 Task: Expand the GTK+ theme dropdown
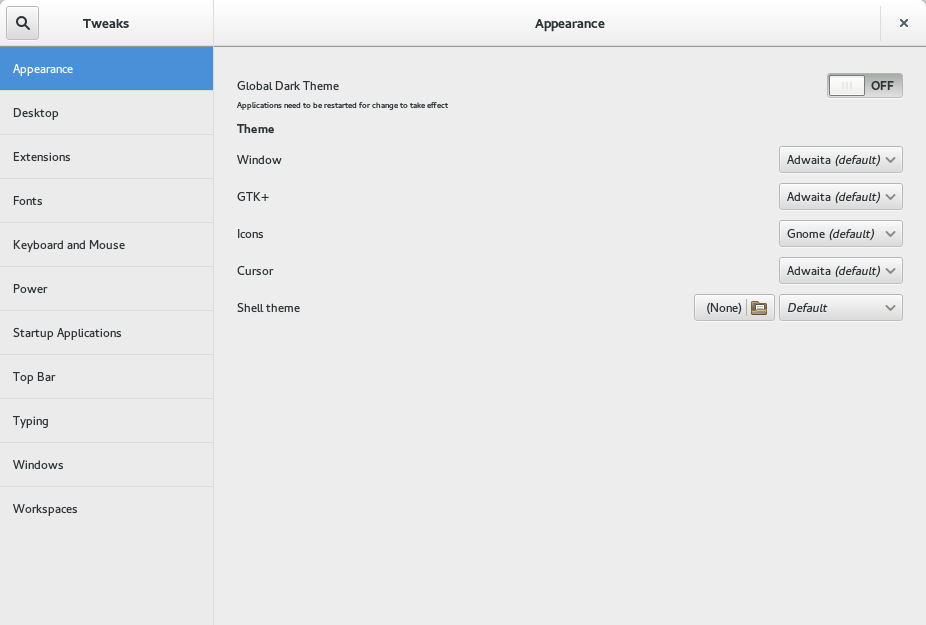pos(840,197)
